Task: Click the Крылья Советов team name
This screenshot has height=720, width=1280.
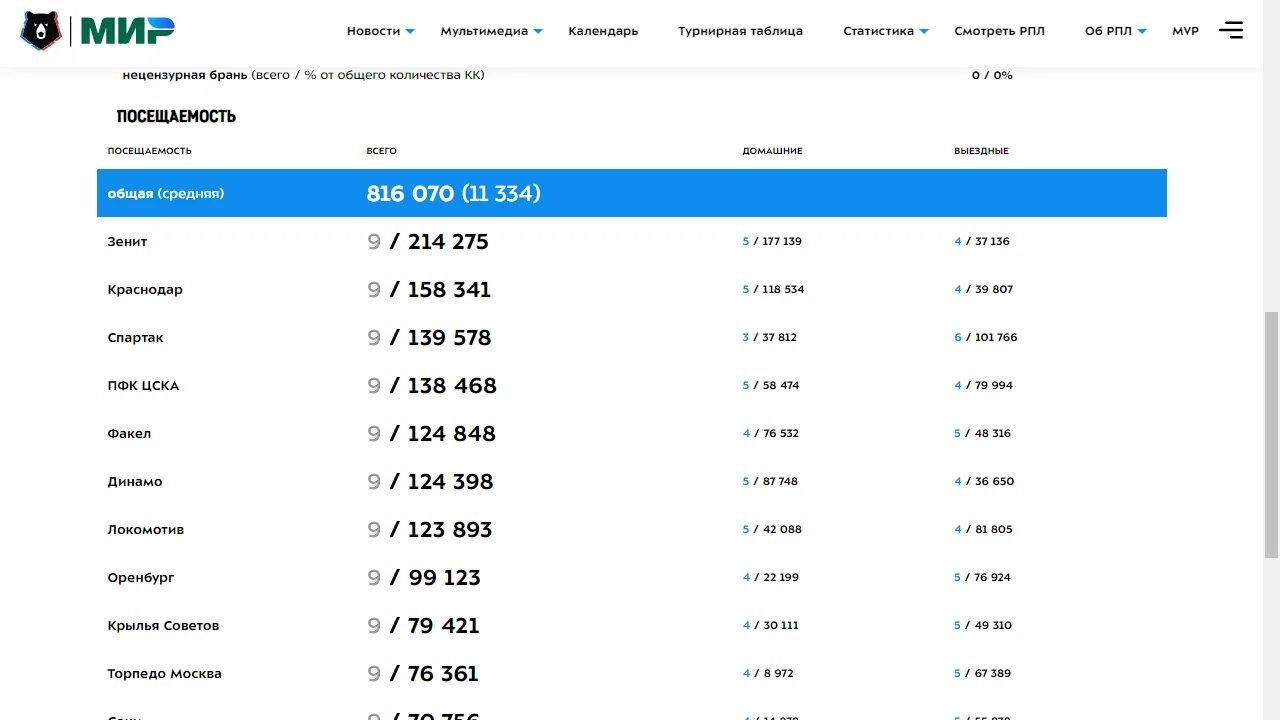Action: 163,625
